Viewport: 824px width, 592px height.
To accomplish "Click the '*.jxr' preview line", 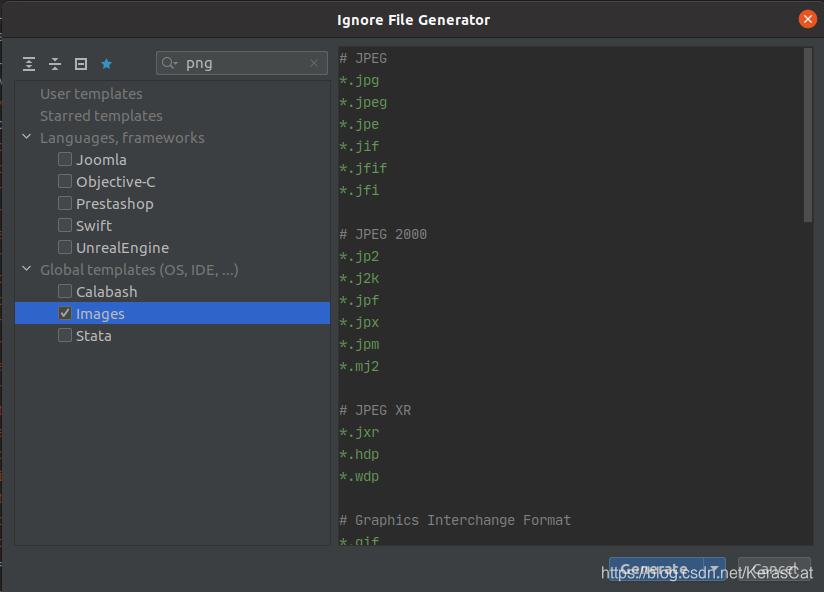I will pos(359,432).
